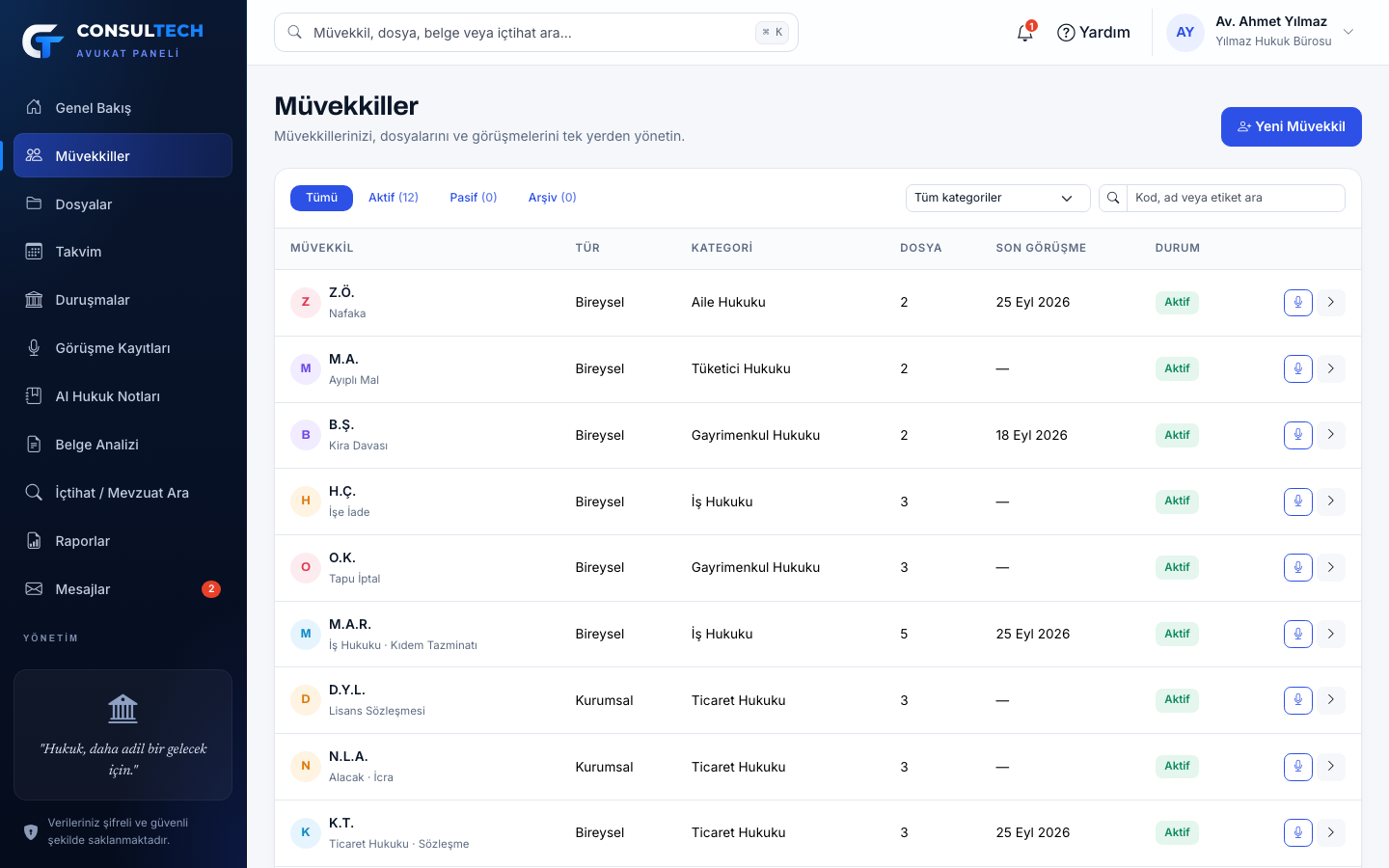
Task: Start recording for client Z.Ö.
Action: [1298, 303]
